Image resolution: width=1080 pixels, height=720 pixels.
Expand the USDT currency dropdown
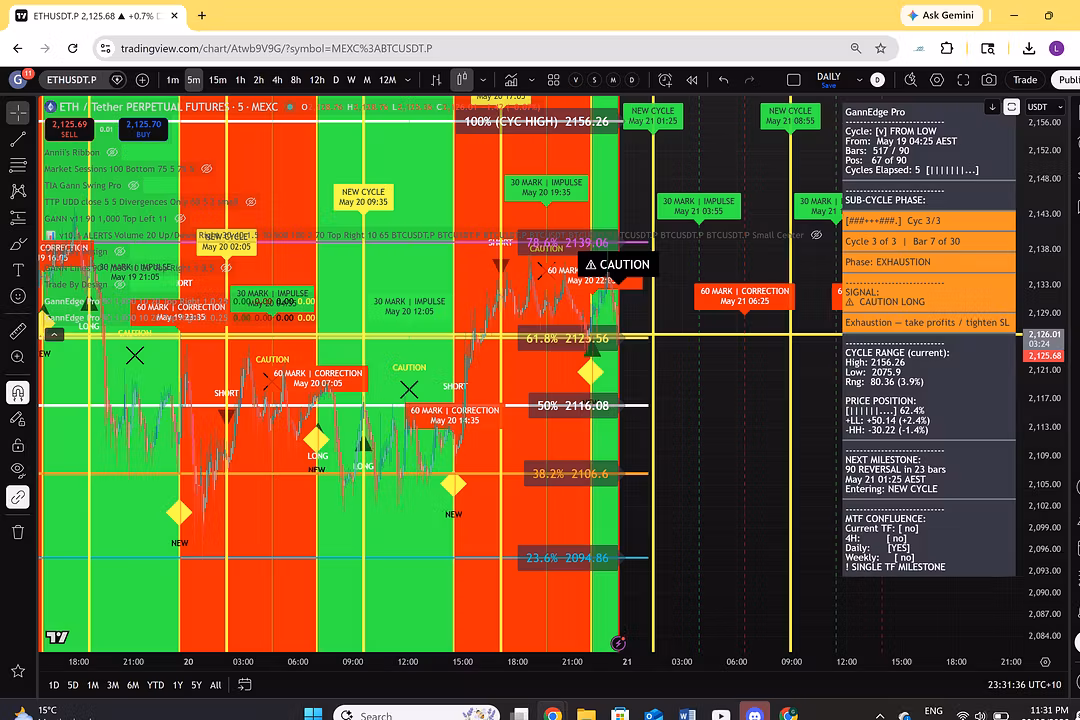(x=1045, y=107)
